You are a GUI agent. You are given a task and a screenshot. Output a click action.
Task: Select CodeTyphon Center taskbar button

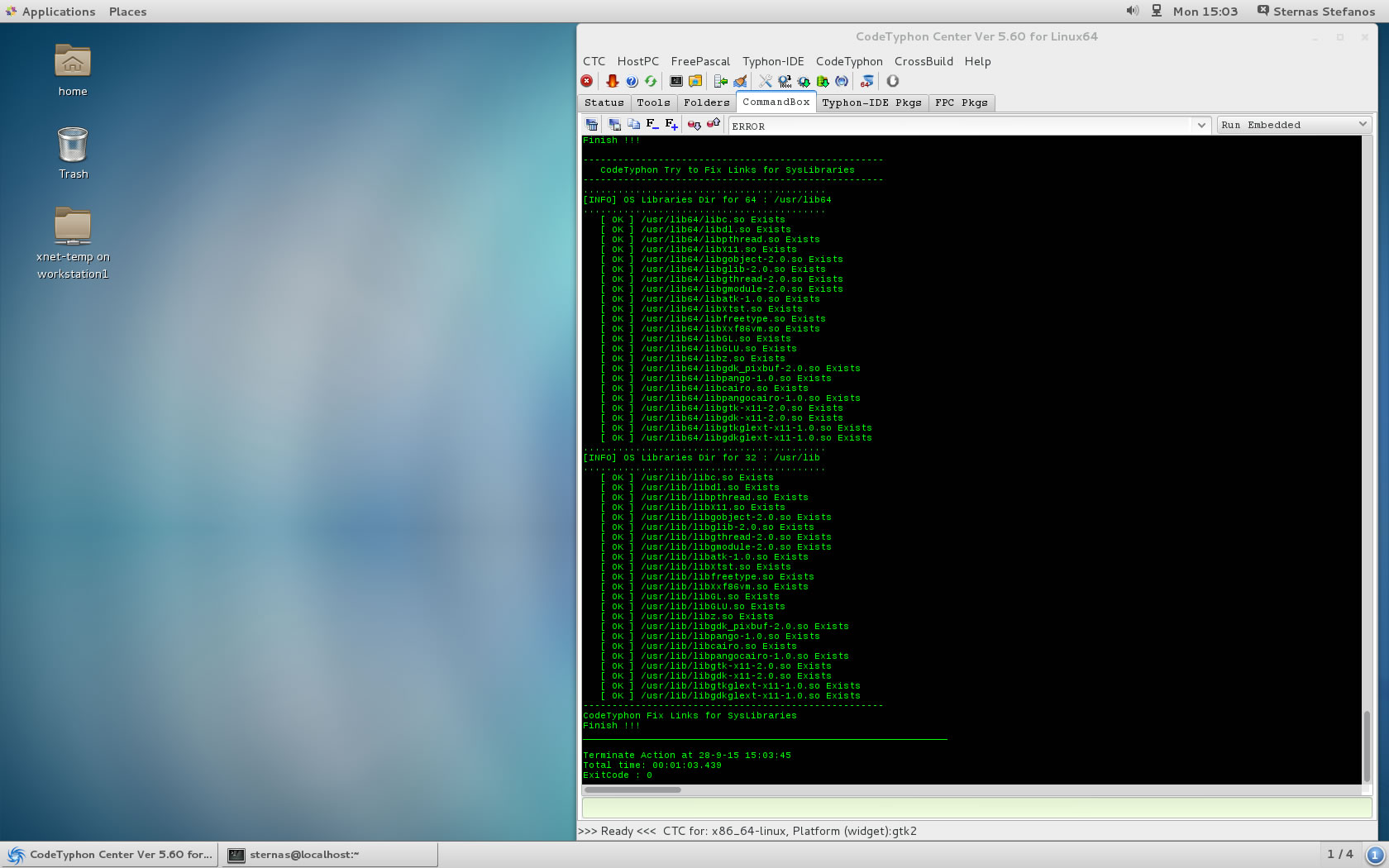pyautogui.click(x=110, y=855)
